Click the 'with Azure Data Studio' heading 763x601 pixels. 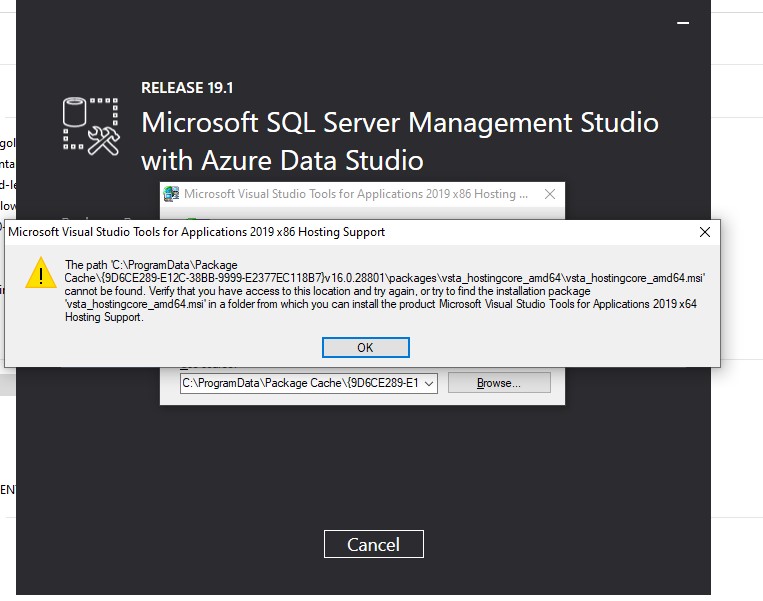click(282, 160)
